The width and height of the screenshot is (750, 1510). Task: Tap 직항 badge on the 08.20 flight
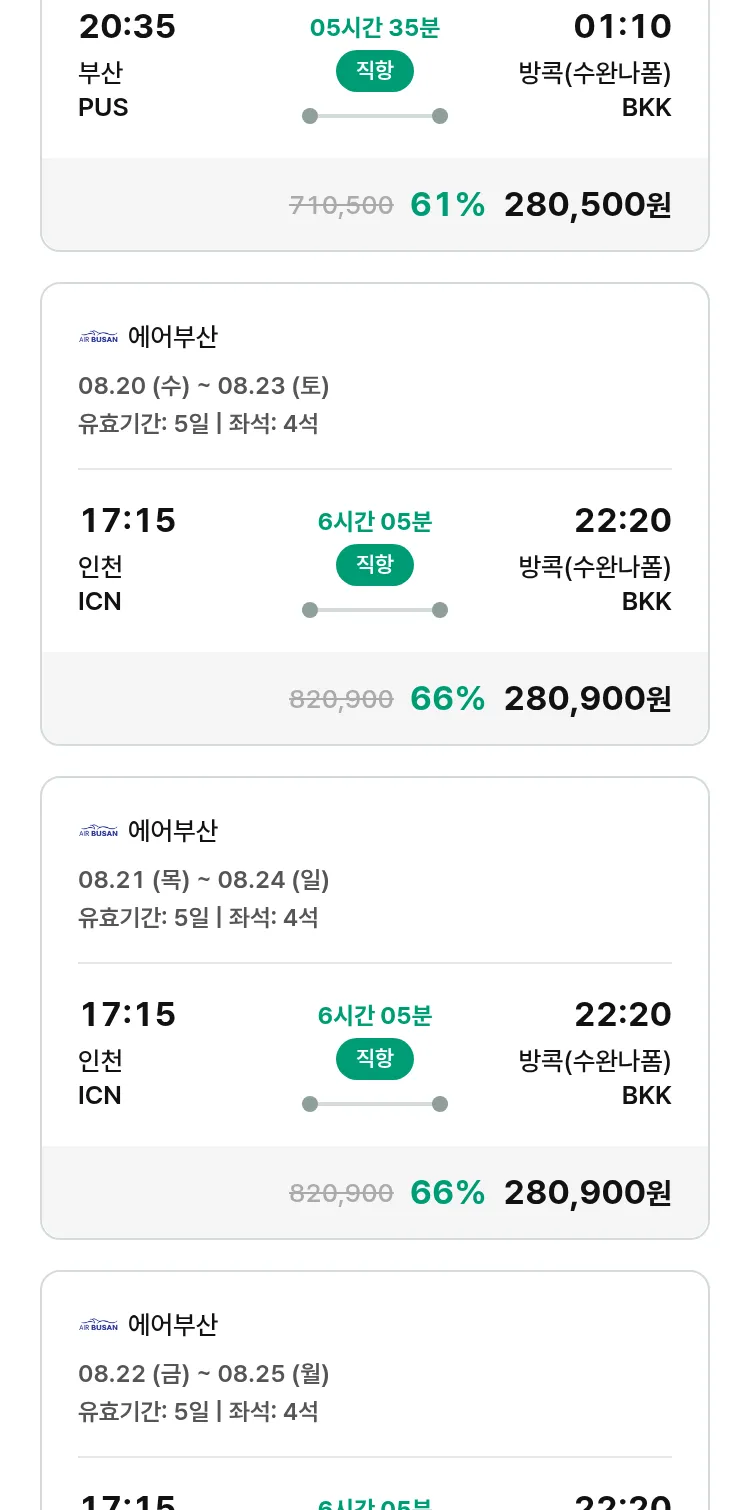click(375, 565)
